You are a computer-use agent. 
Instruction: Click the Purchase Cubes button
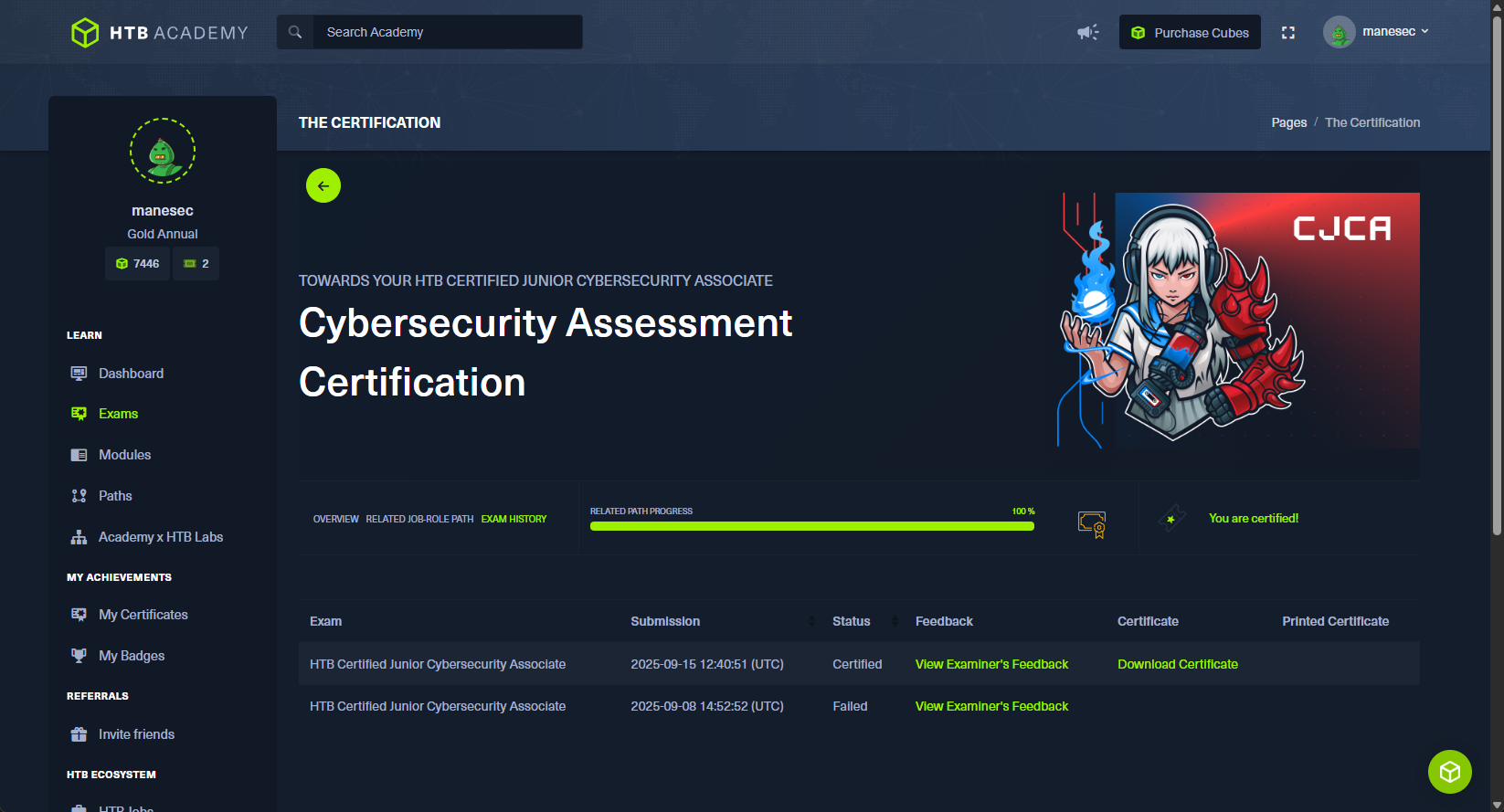1190,33
